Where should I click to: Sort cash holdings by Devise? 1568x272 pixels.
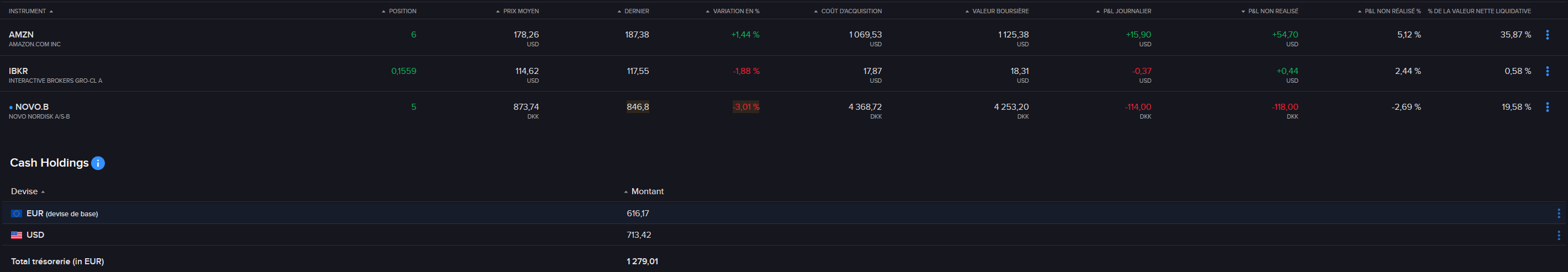pyautogui.click(x=24, y=191)
